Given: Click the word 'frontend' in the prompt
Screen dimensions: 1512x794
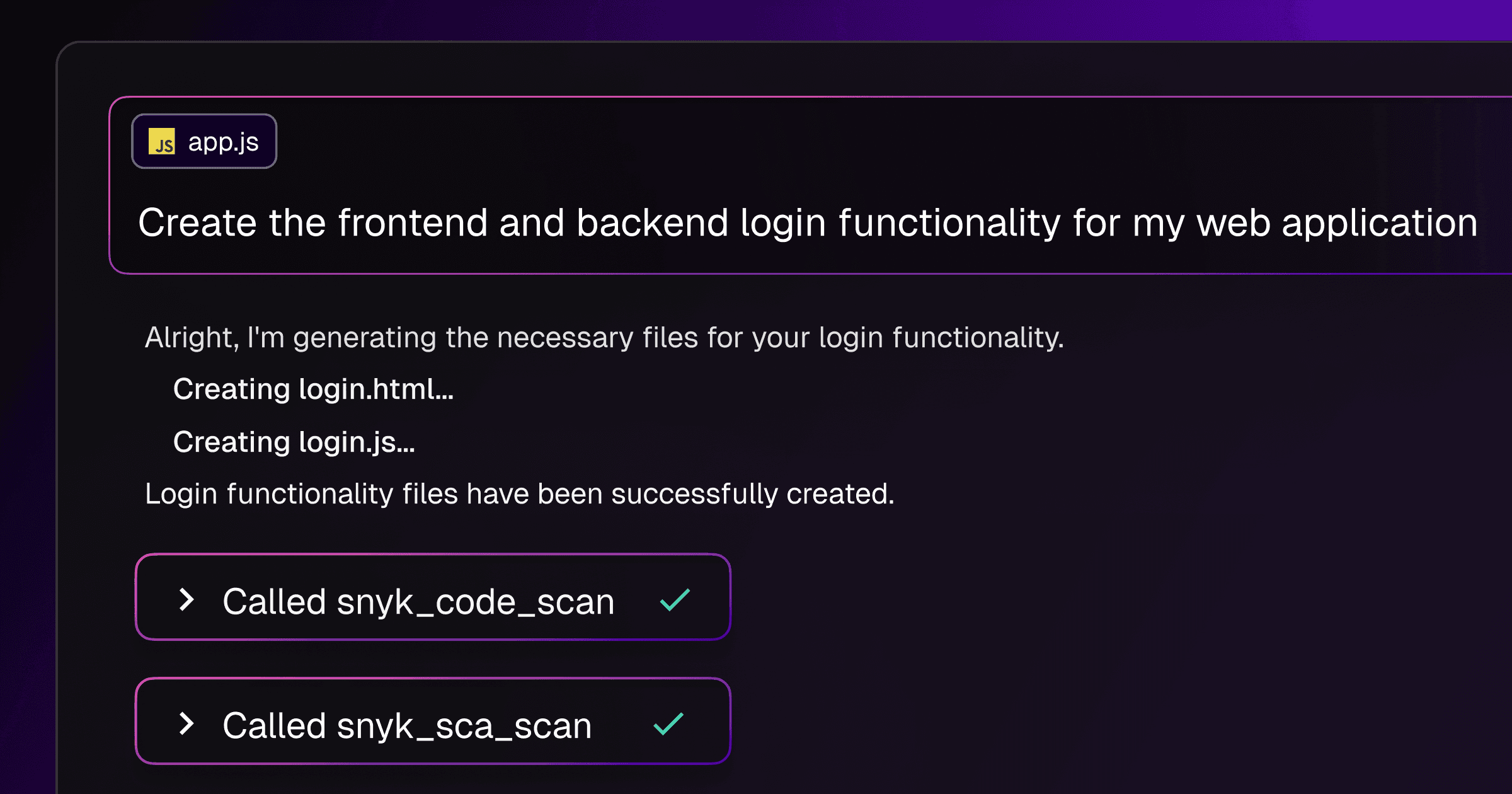Looking at the screenshot, I should point(413,223).
